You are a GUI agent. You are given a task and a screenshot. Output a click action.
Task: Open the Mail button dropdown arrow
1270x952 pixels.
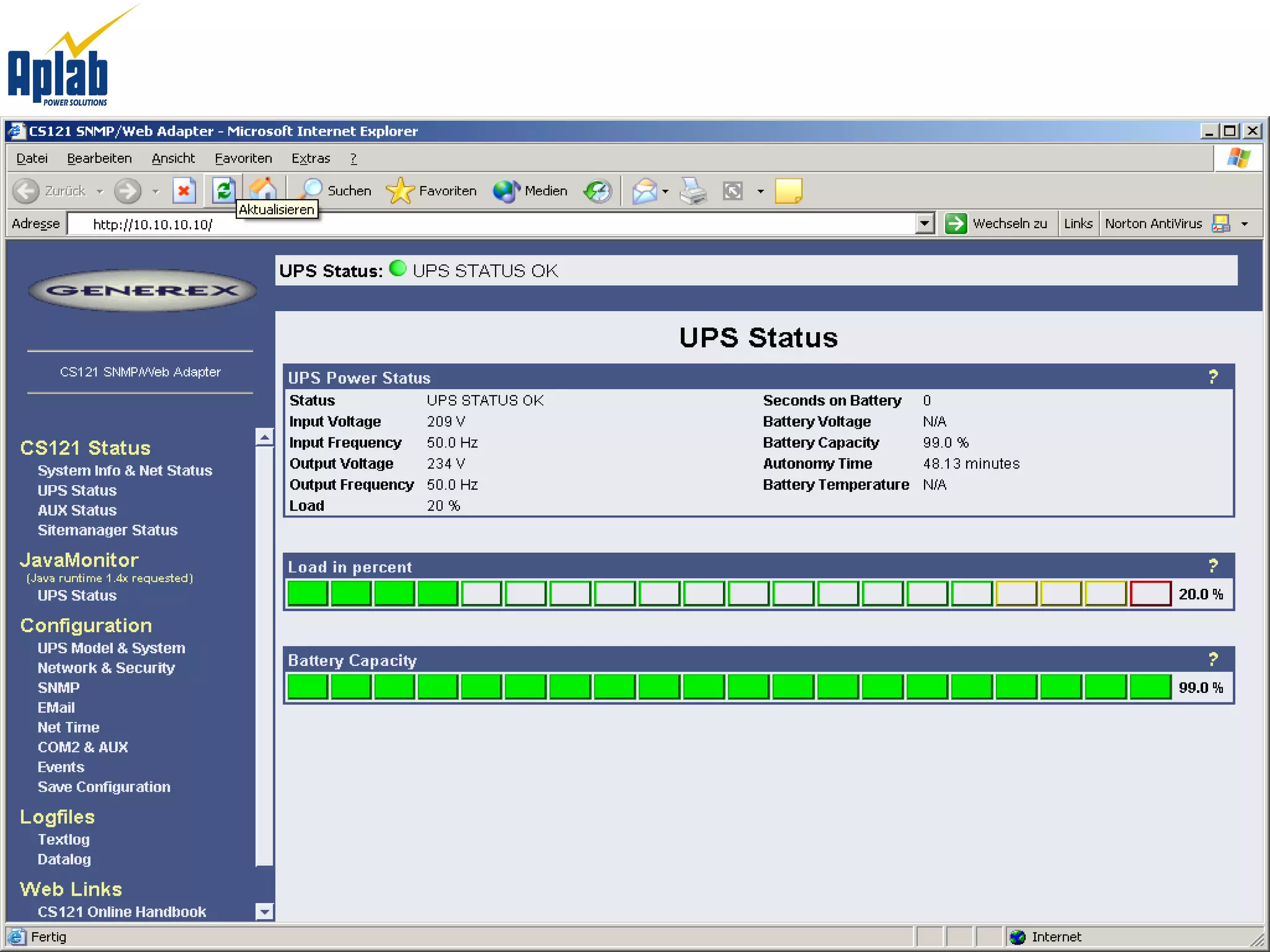point(665,192)
